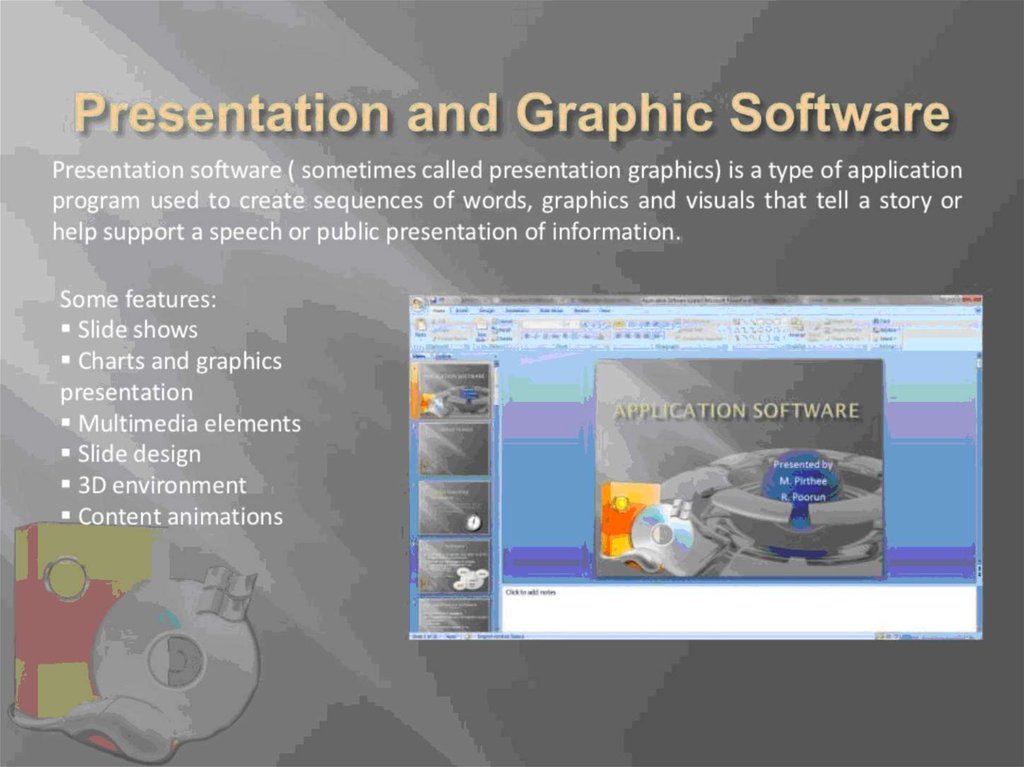Screen dimensions: 1024x767
Task: Click the 'Click to add notes' pane
Action: (x=738, y=608)
